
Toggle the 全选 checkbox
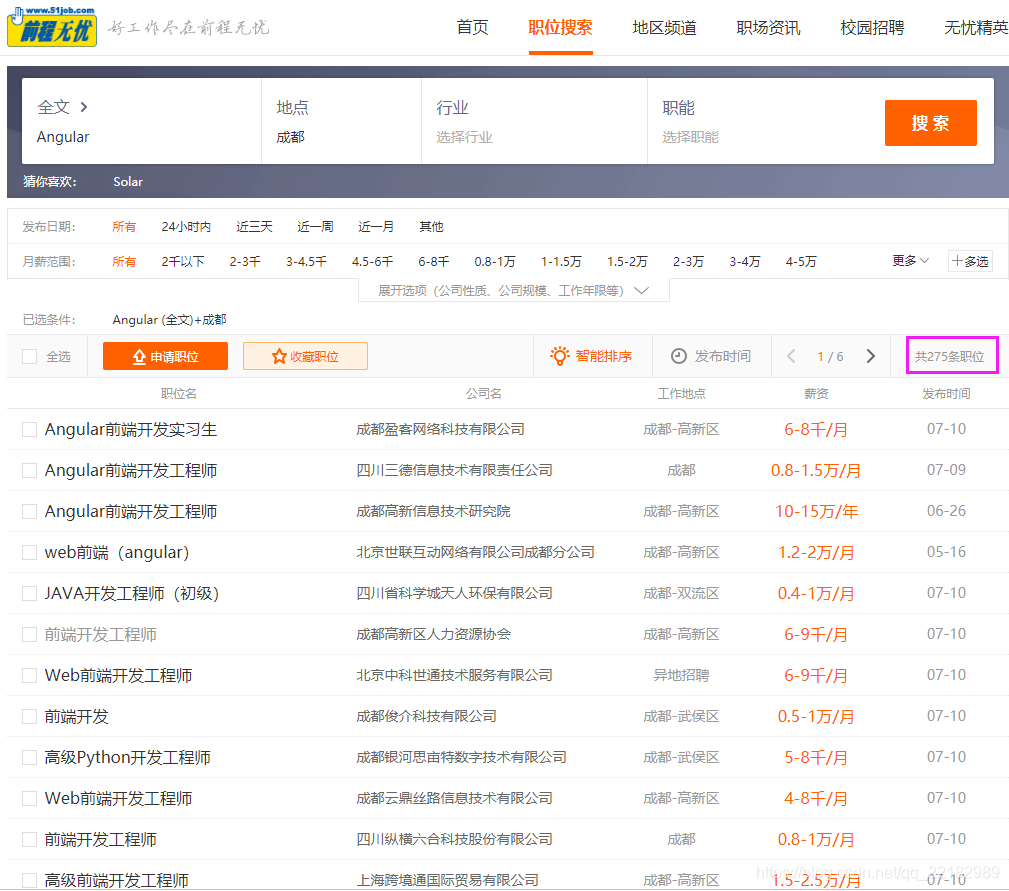pyautogui.click(x=30, y=356)
